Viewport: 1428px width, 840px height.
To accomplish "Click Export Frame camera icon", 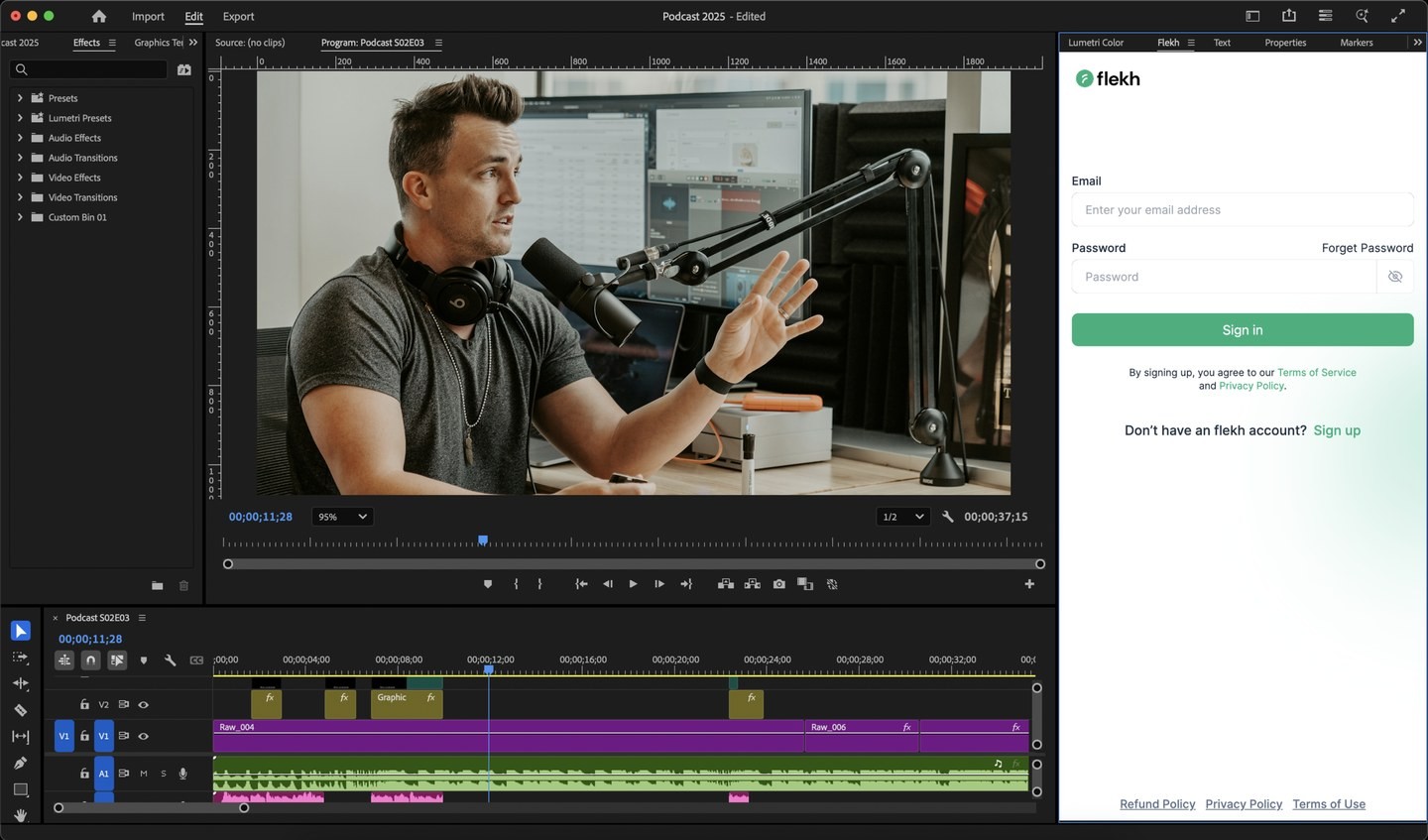I will [779, 584].
